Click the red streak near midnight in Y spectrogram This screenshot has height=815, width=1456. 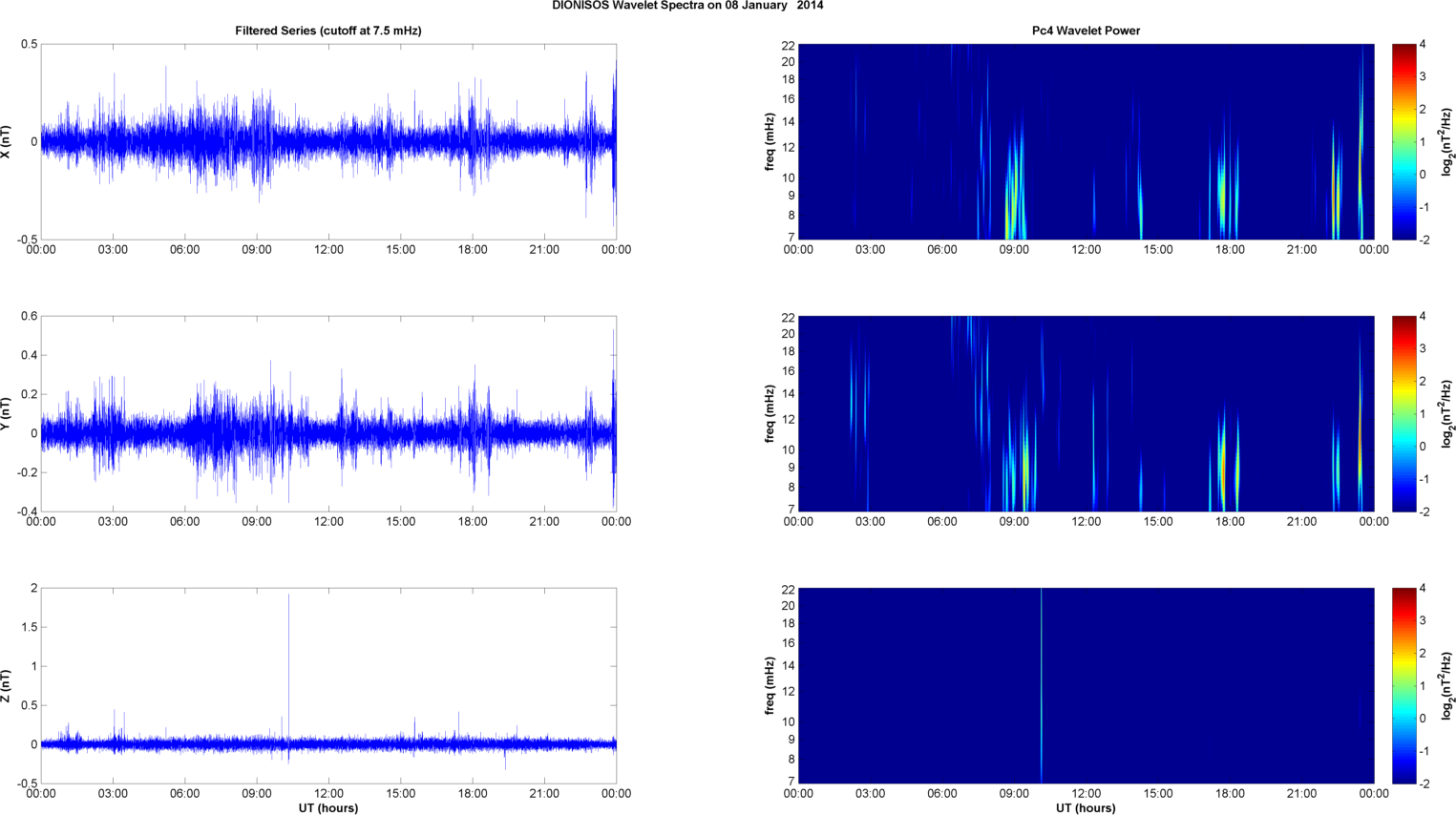tap(1360, 429)
